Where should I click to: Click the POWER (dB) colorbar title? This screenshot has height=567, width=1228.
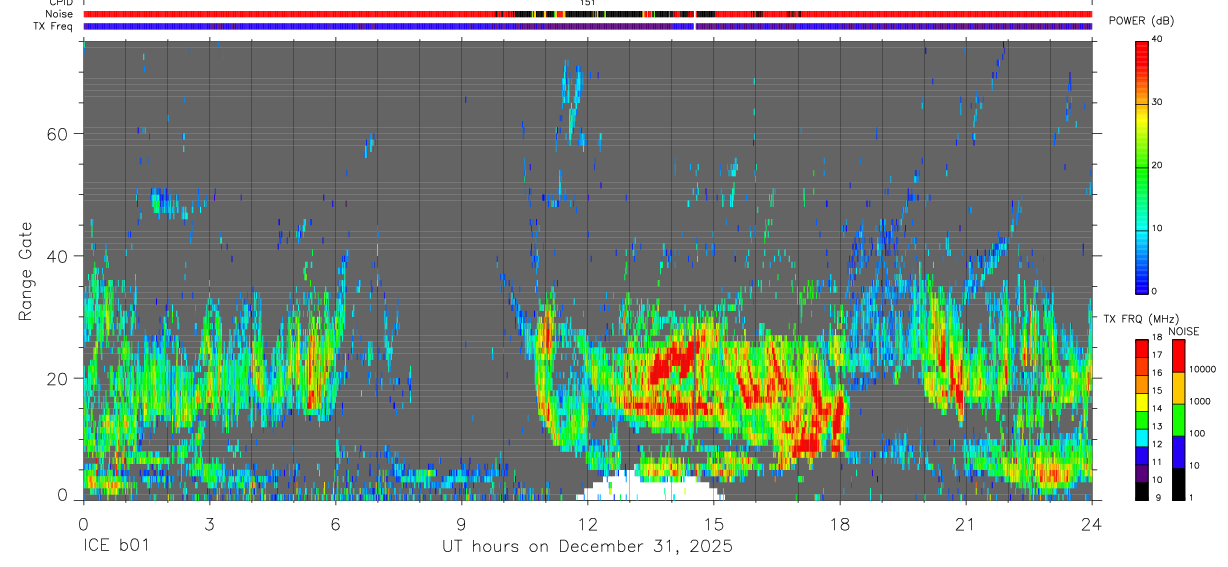(1141, 21)
